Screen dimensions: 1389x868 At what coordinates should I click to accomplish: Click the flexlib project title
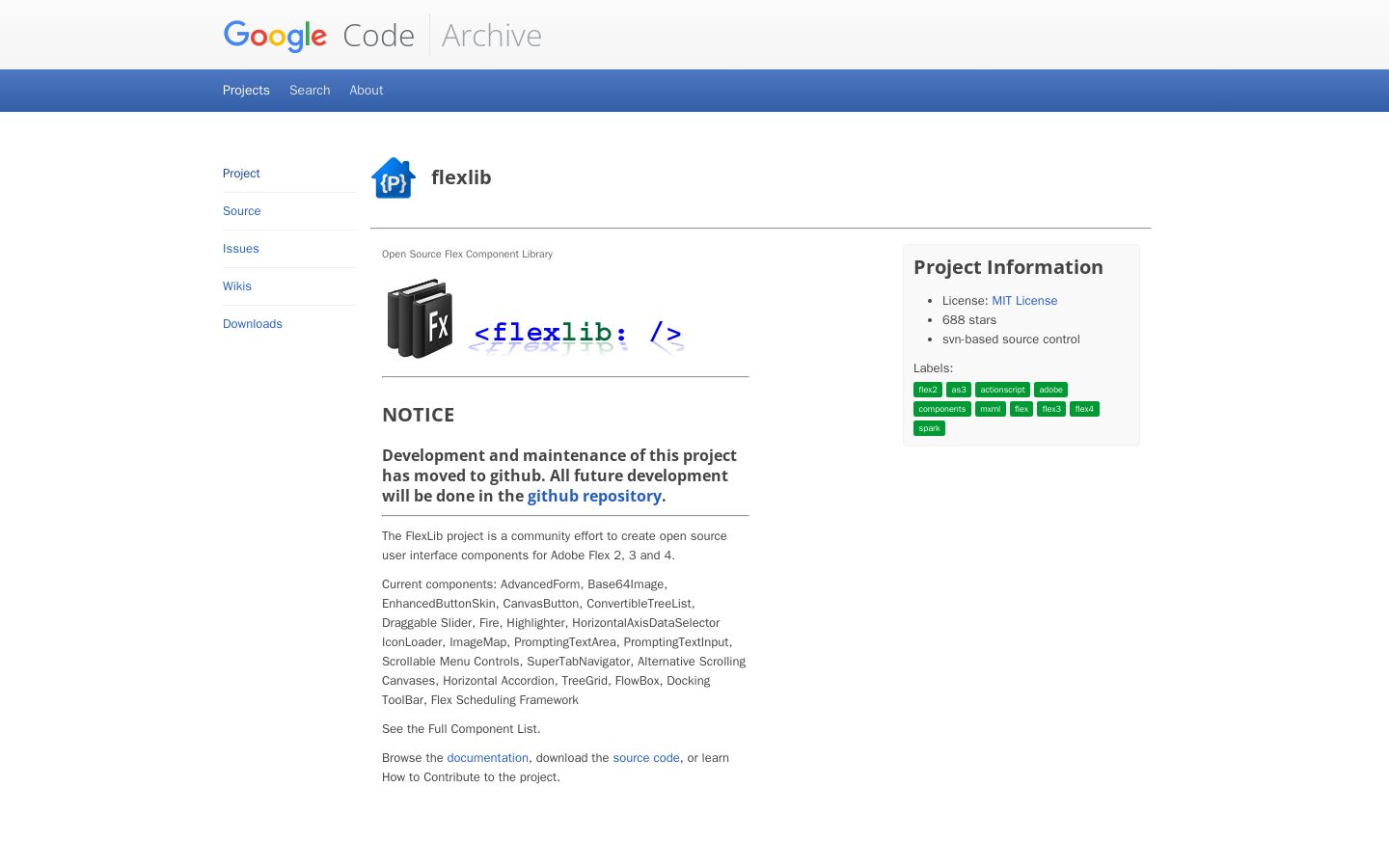coord(461,177)
